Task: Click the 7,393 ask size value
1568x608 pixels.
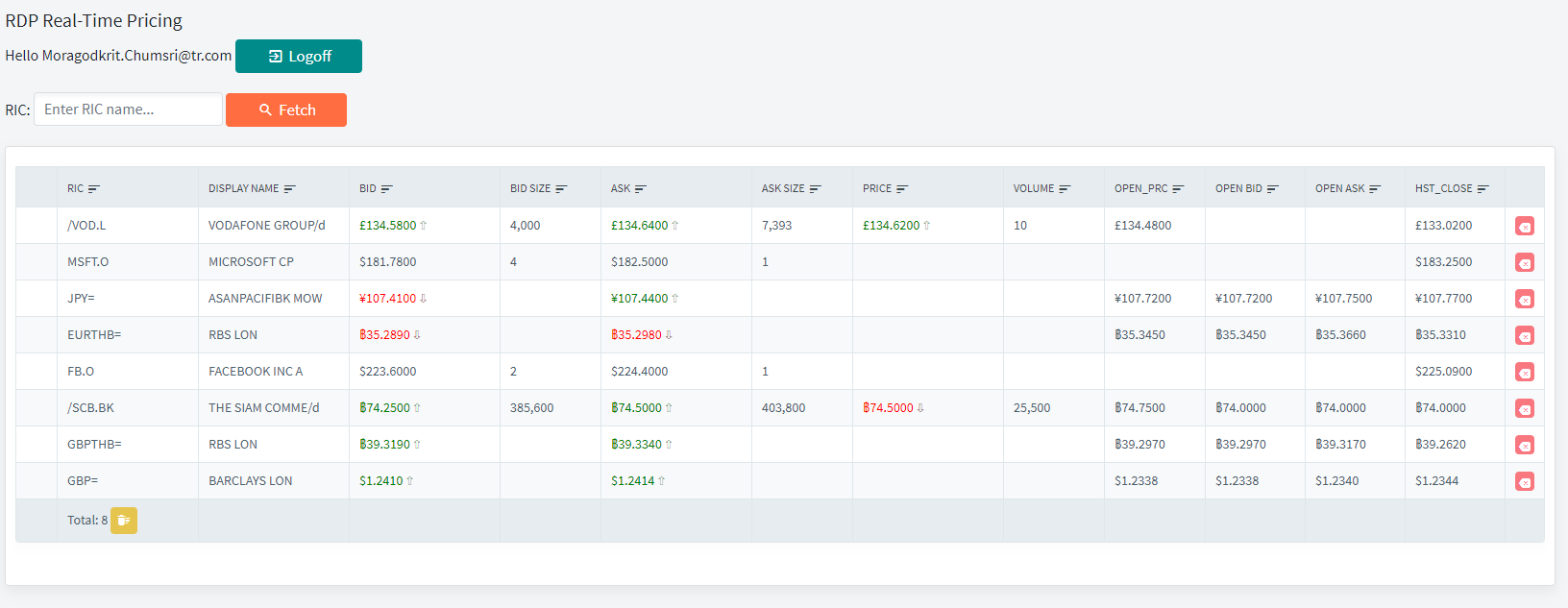Action: pyautogui.click(x=777, y=226)
